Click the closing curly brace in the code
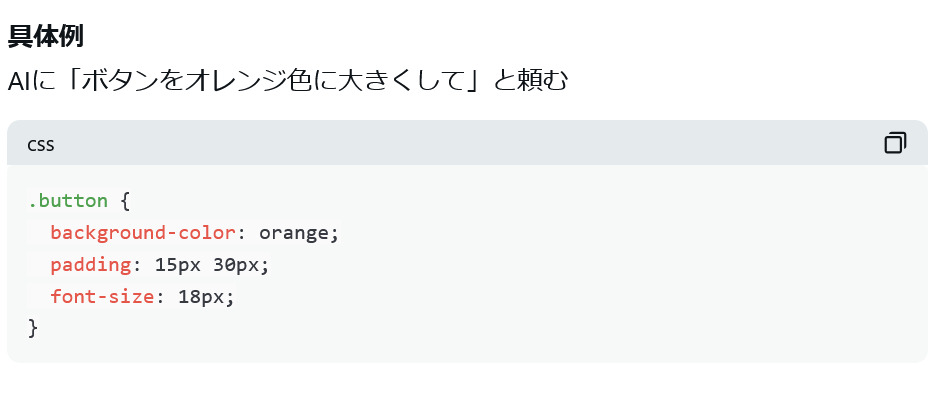The image size is (951, 404). point(33,328)
